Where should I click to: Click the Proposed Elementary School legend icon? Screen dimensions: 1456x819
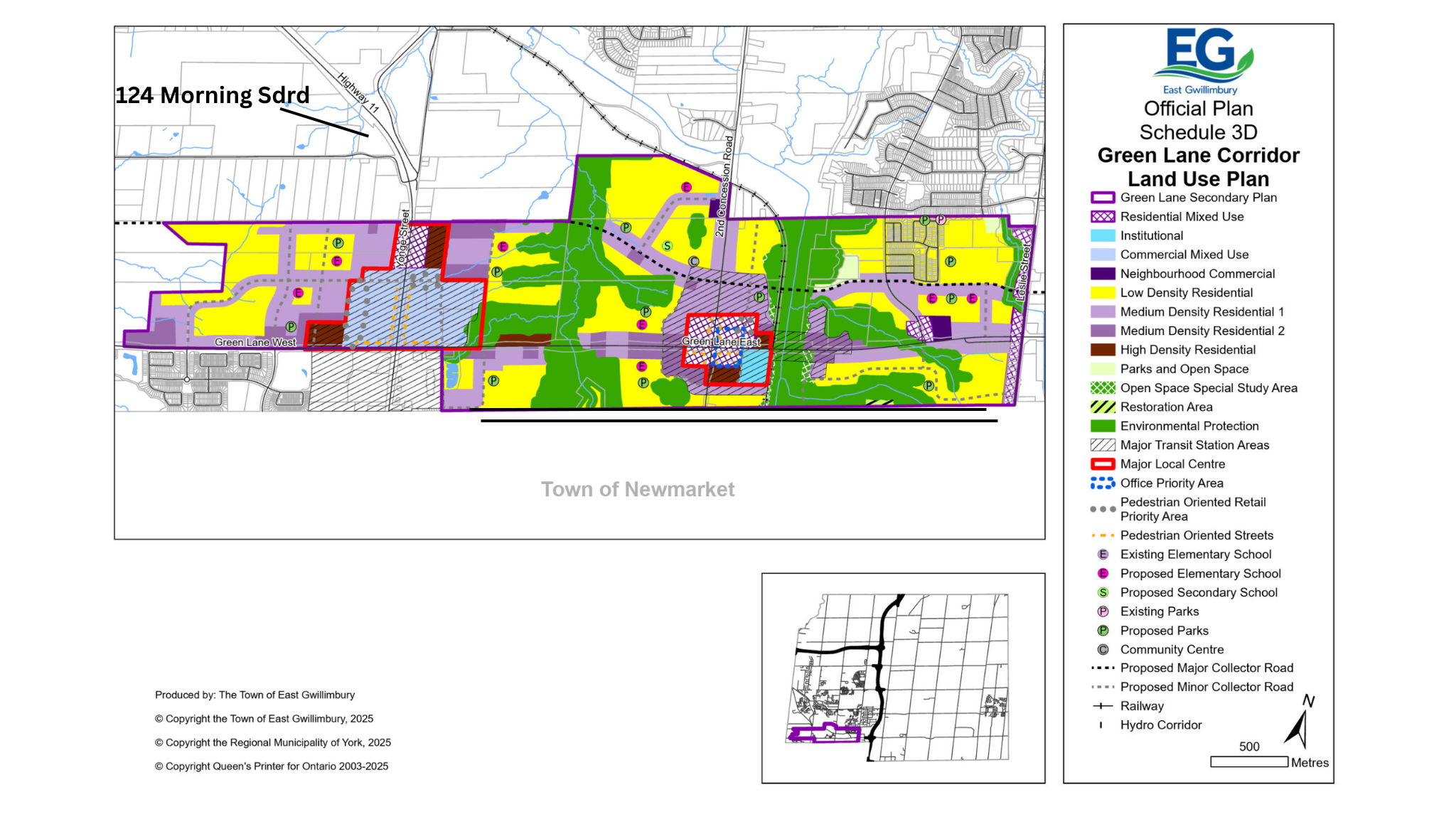pyautogui.click(x=1103, y=574)
